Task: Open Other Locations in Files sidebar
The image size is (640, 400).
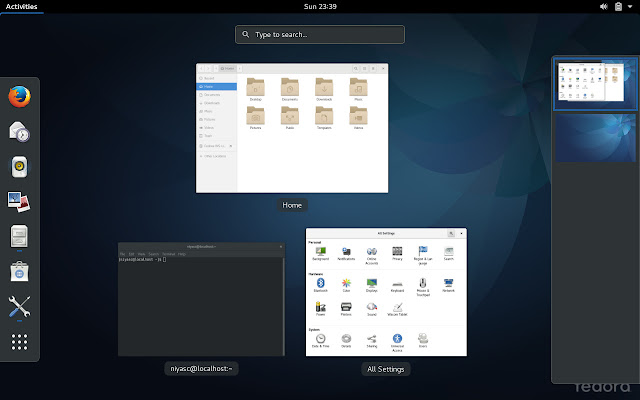Action: pos(216,156)
